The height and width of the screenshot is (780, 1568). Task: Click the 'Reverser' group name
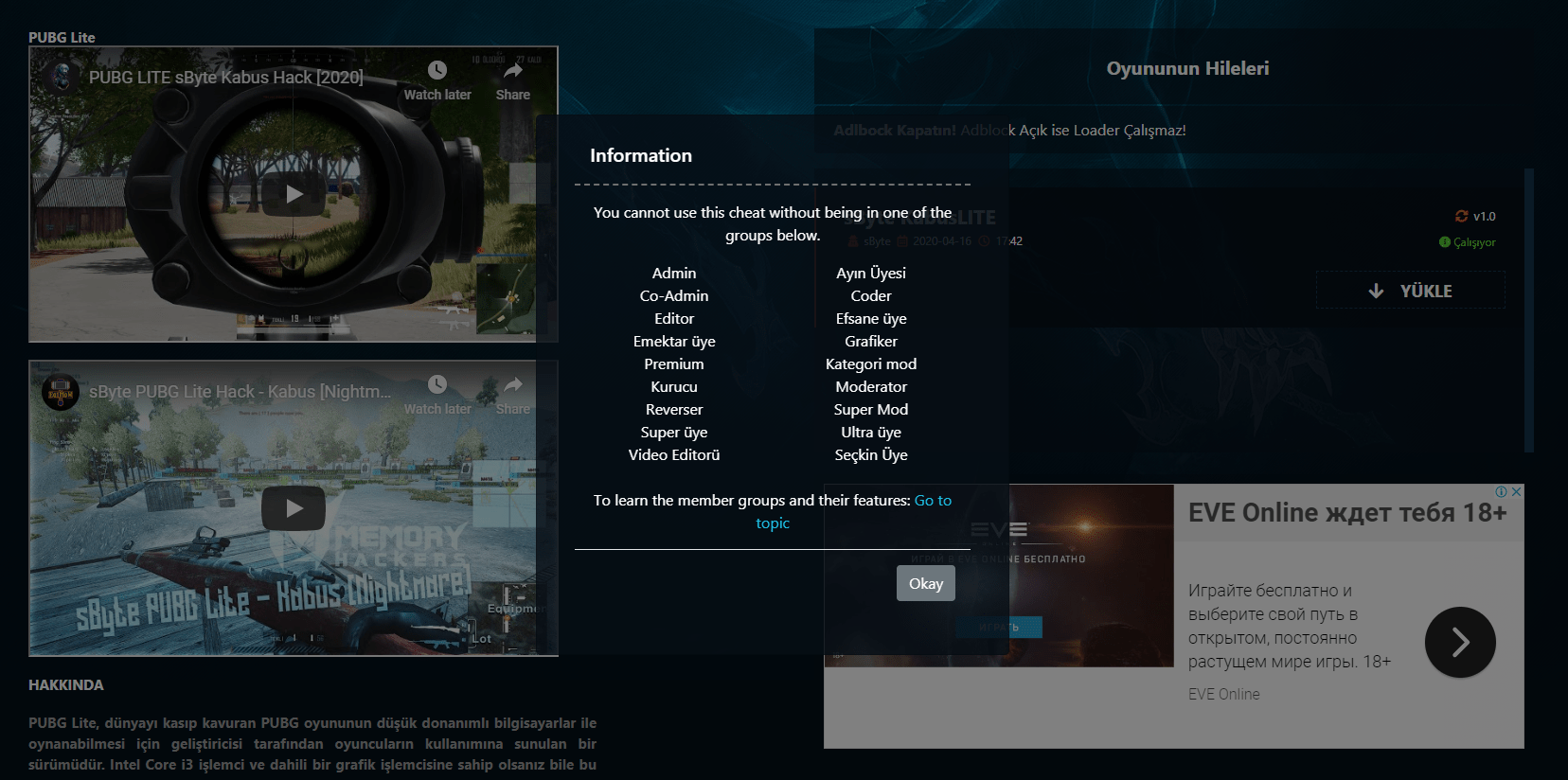674,409
